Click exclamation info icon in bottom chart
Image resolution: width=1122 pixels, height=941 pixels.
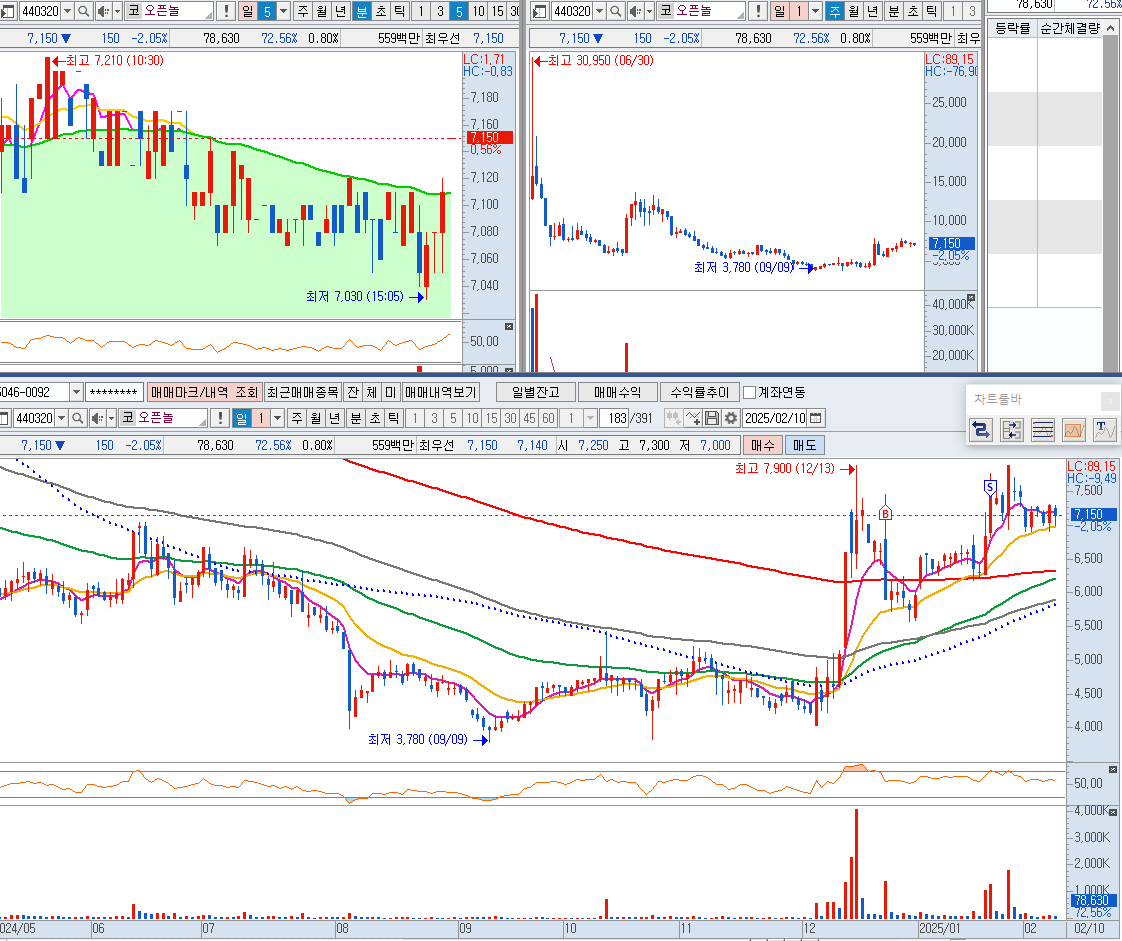[x=220, y=418]
